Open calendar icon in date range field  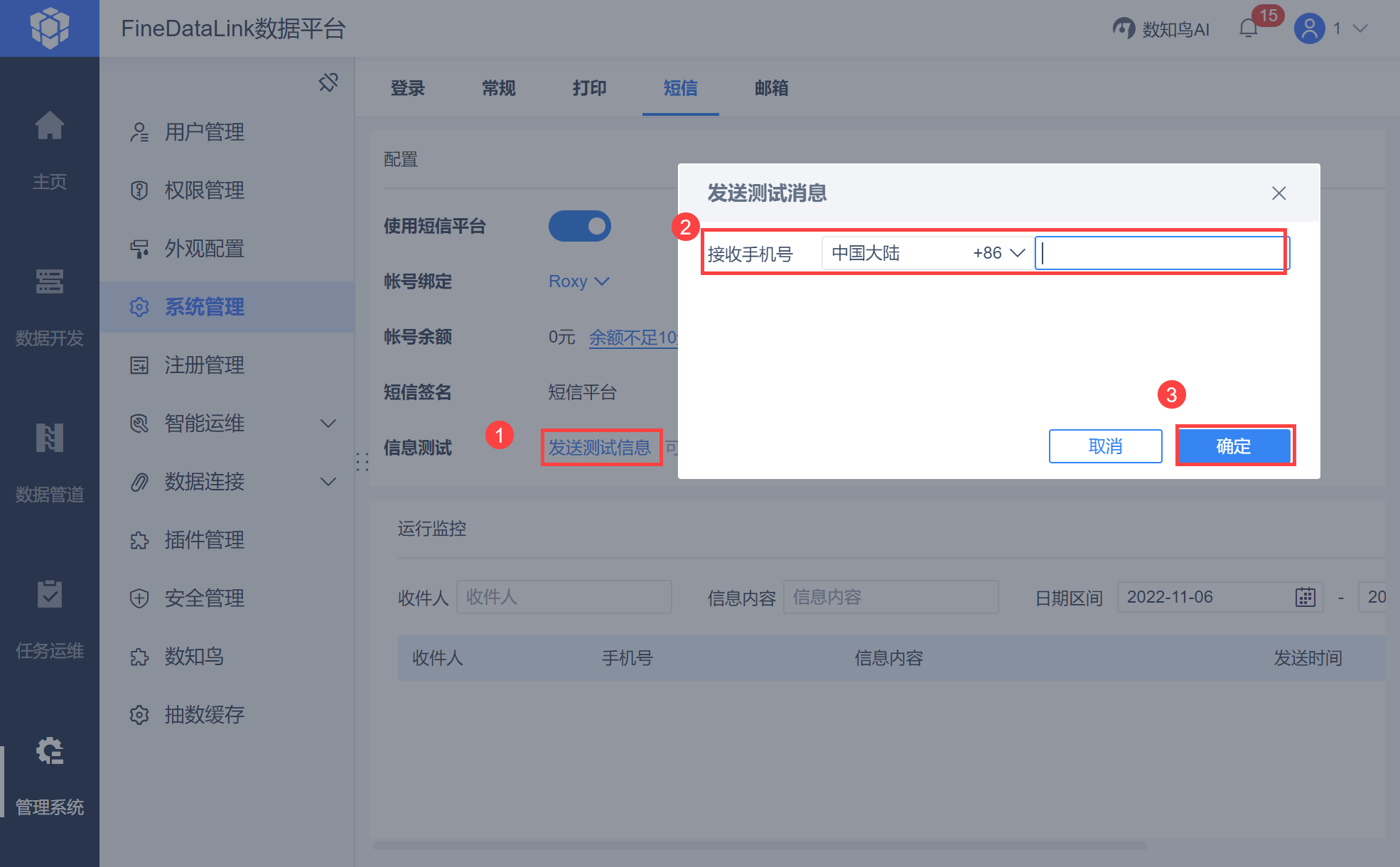click(x=1305, y=597)
